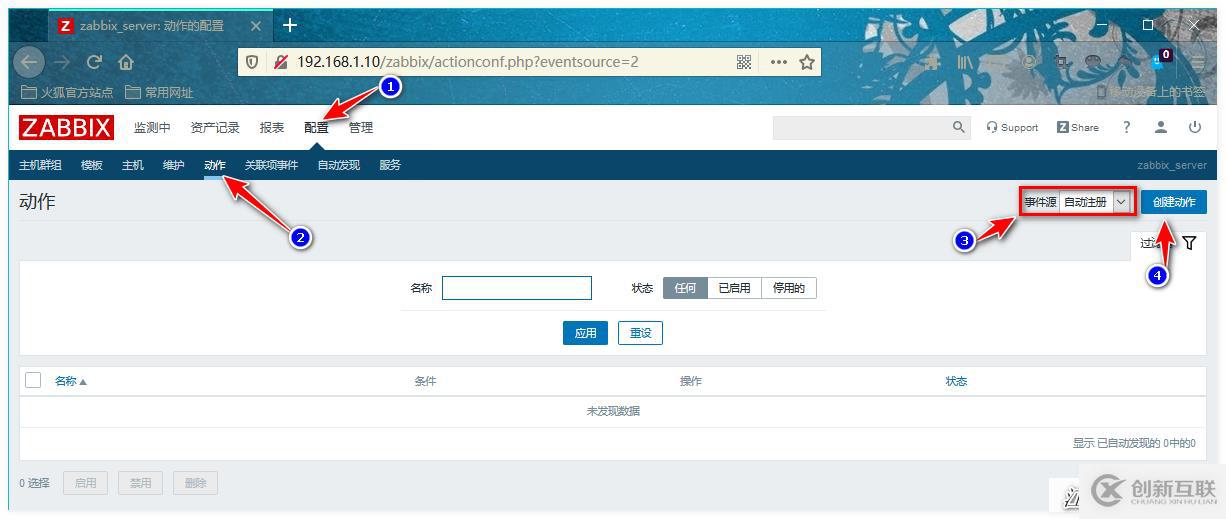
Task: Click the 操作 column header
Action: pos(691,381)
